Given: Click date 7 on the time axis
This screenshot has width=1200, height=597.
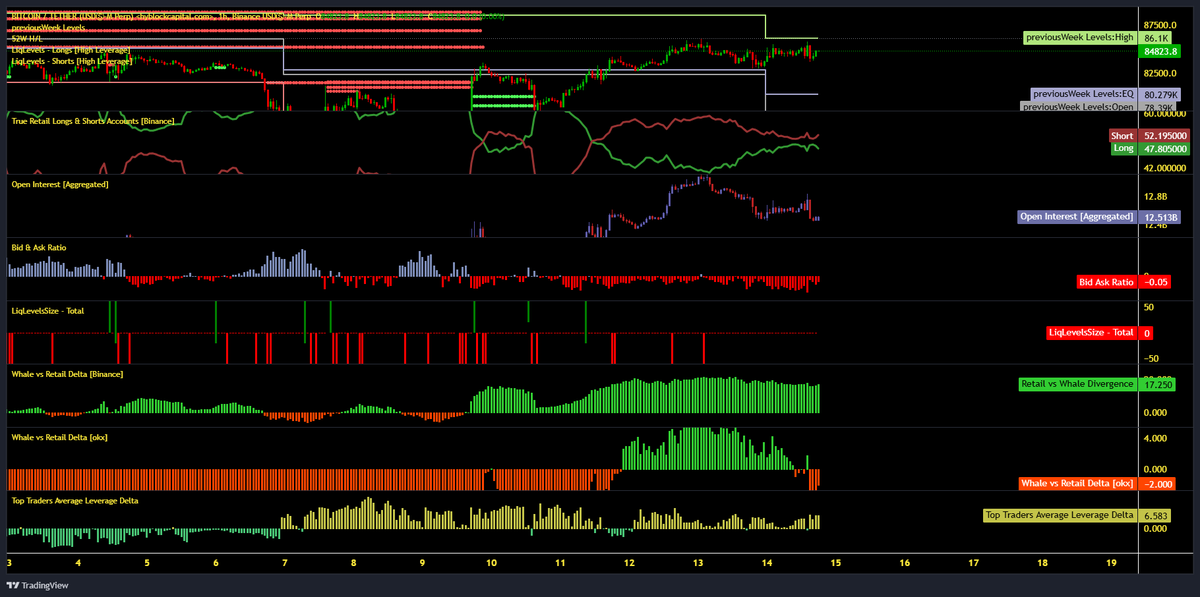Looking at the screenshot, I should click(285, 563).
